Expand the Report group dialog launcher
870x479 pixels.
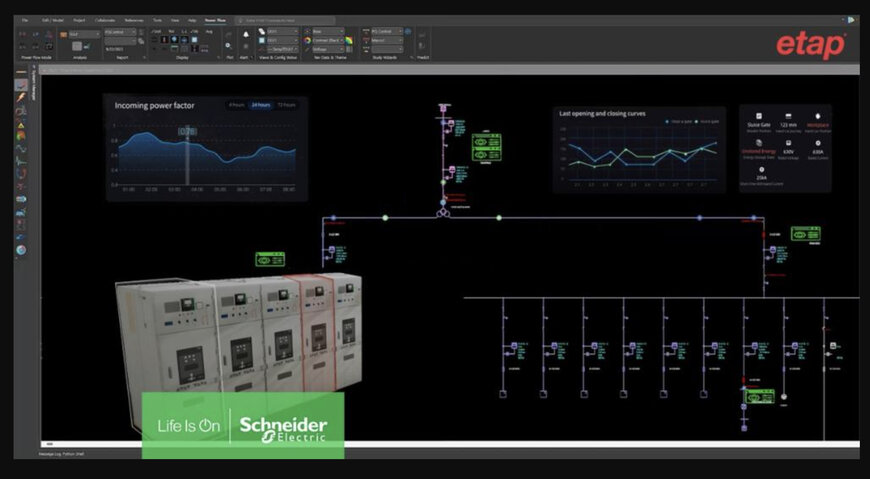tap(144, 57)
